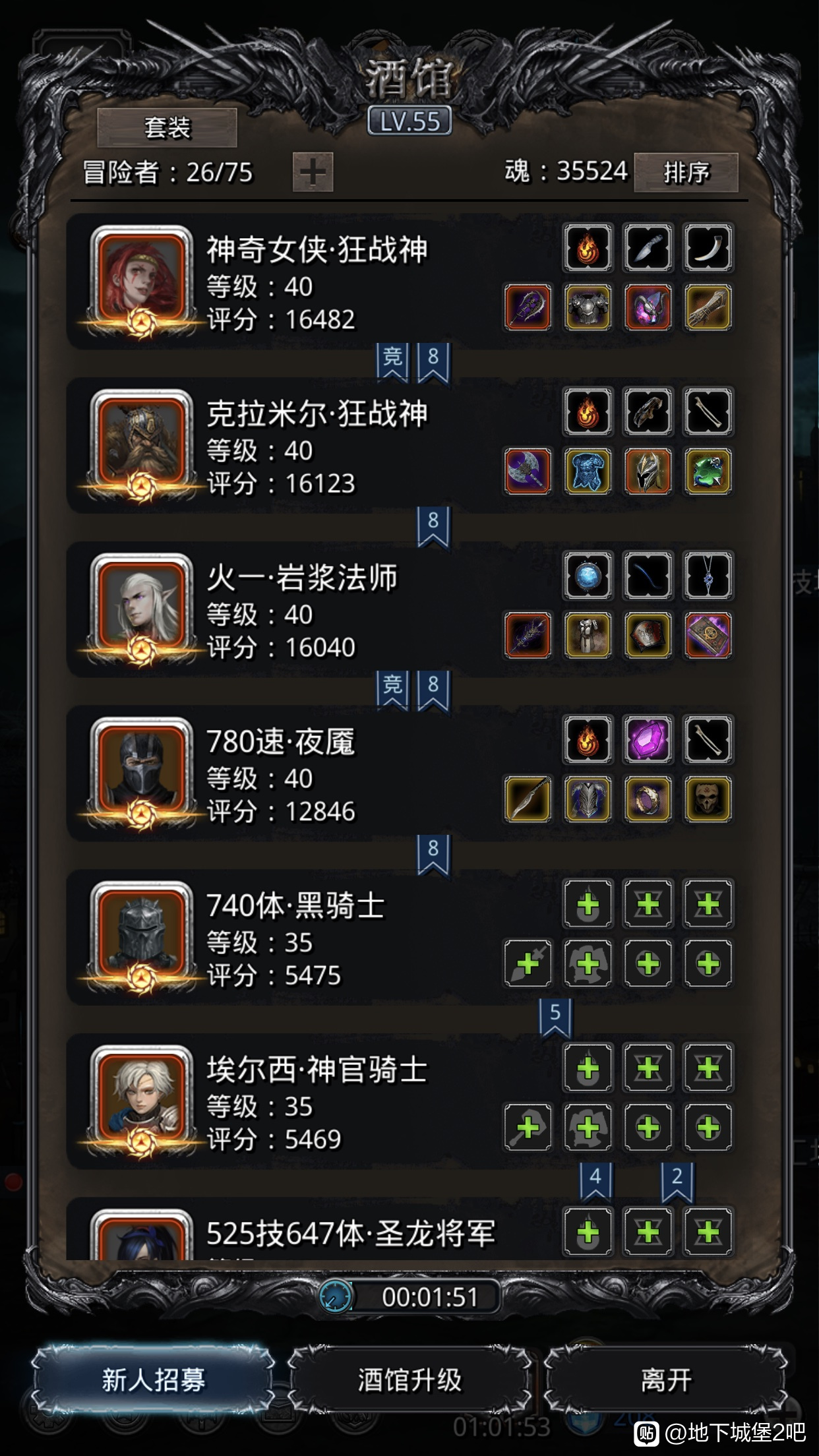Tap the plus icon beside 冒险者 26/75
The height and width of the screenshot is (1456, 819).
(313, 172)
